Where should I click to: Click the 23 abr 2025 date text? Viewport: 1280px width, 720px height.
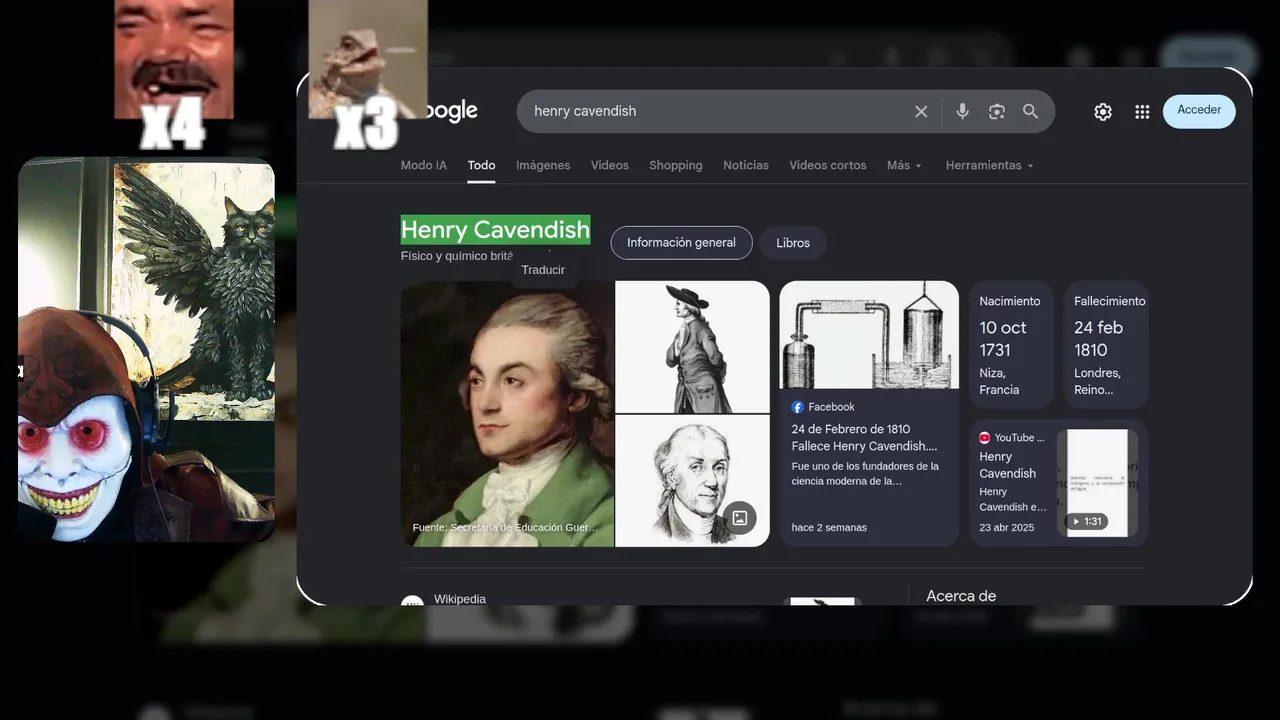pos(1007,527)
